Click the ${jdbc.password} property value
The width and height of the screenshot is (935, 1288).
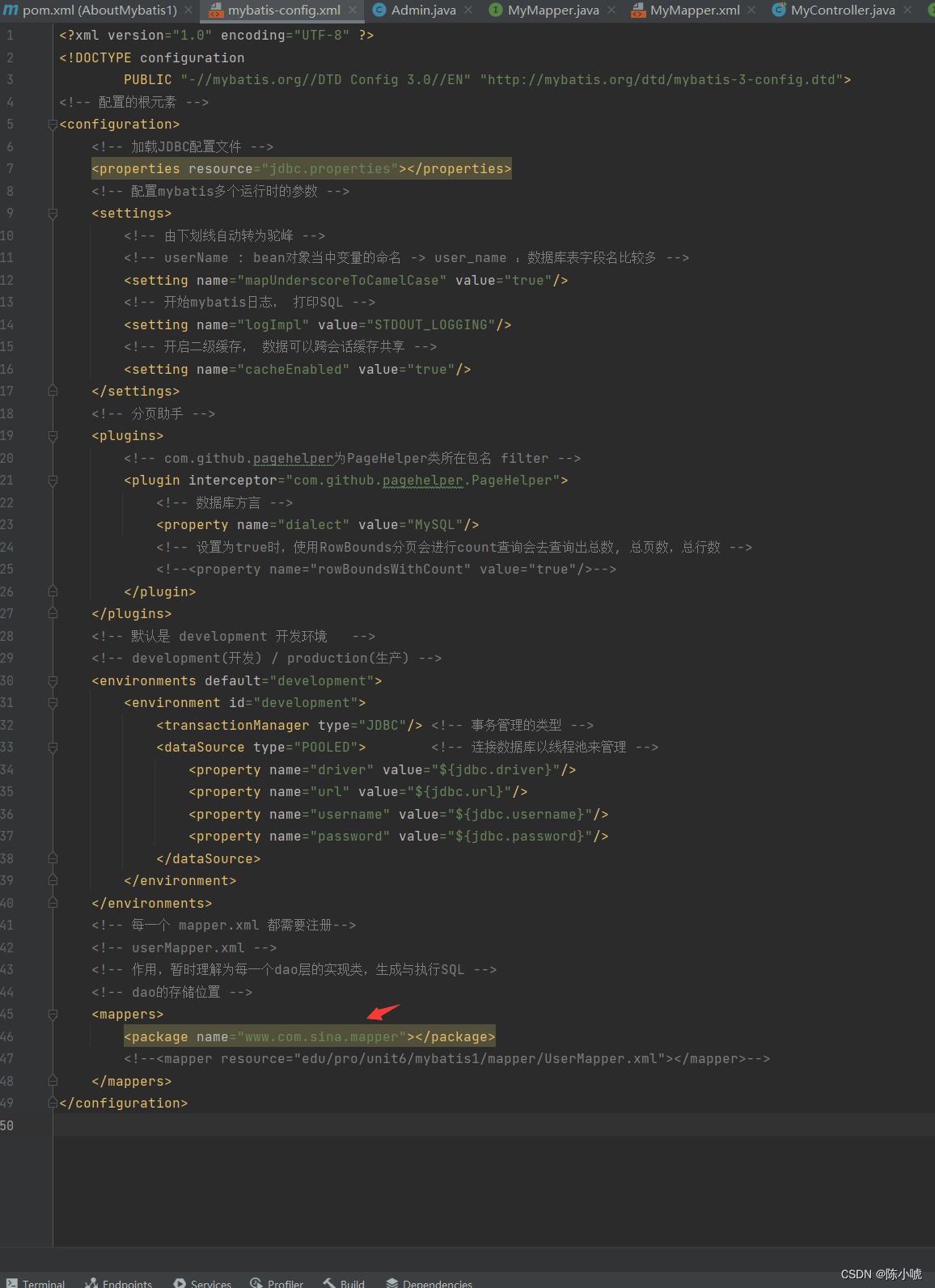tap(520, 837)
